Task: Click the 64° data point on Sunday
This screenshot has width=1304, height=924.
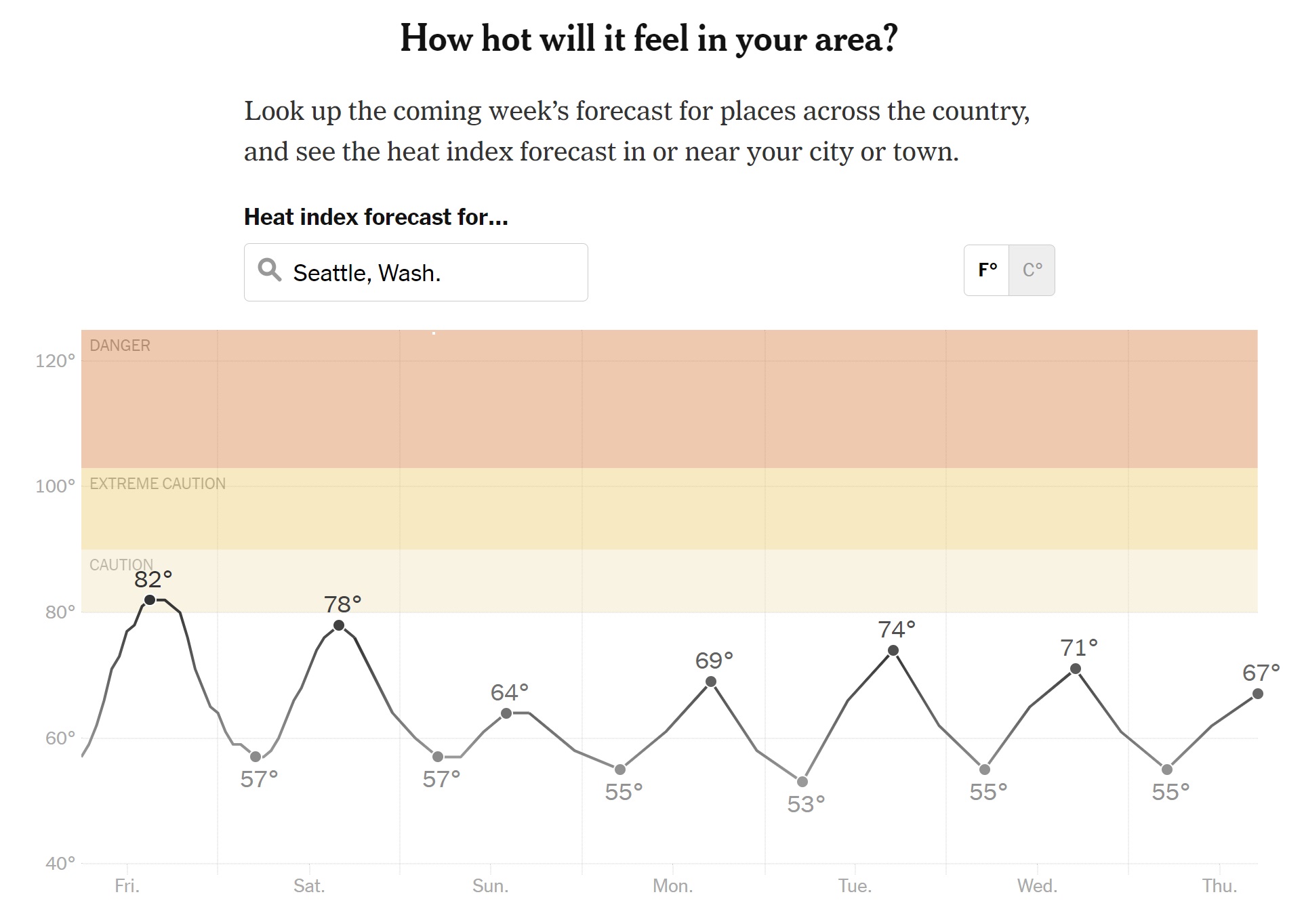Action: tap(506, 713)
